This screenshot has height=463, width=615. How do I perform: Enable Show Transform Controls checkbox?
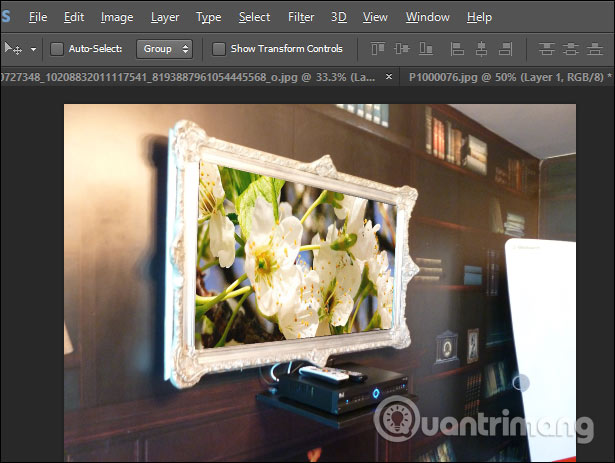pyautogui.click(x=218, y=49)
